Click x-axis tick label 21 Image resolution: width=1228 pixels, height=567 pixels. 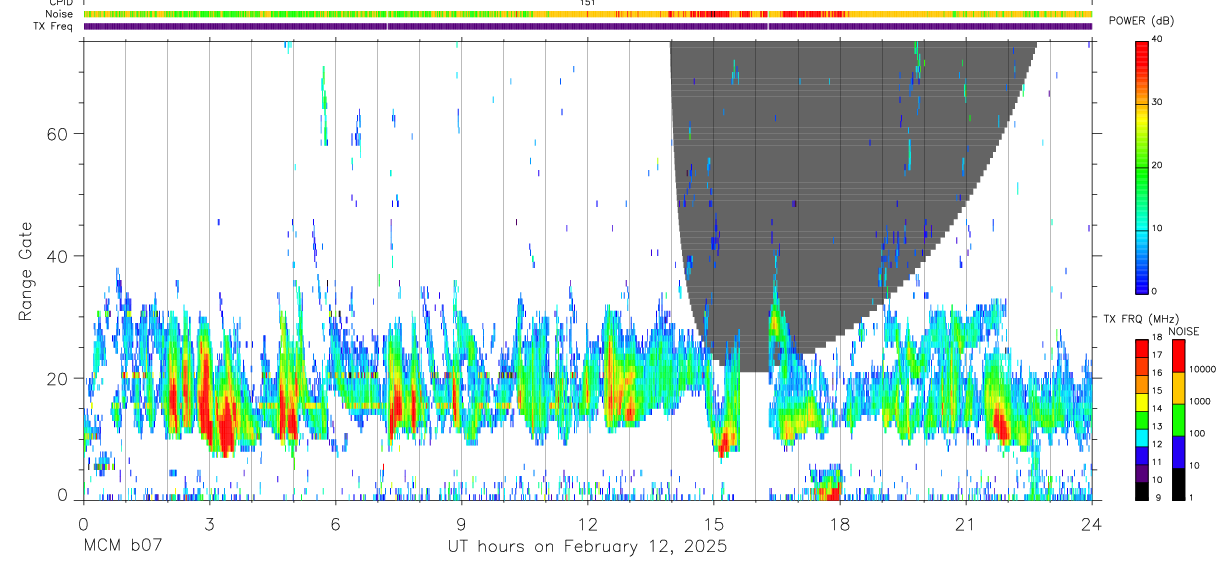coord(965,524)
